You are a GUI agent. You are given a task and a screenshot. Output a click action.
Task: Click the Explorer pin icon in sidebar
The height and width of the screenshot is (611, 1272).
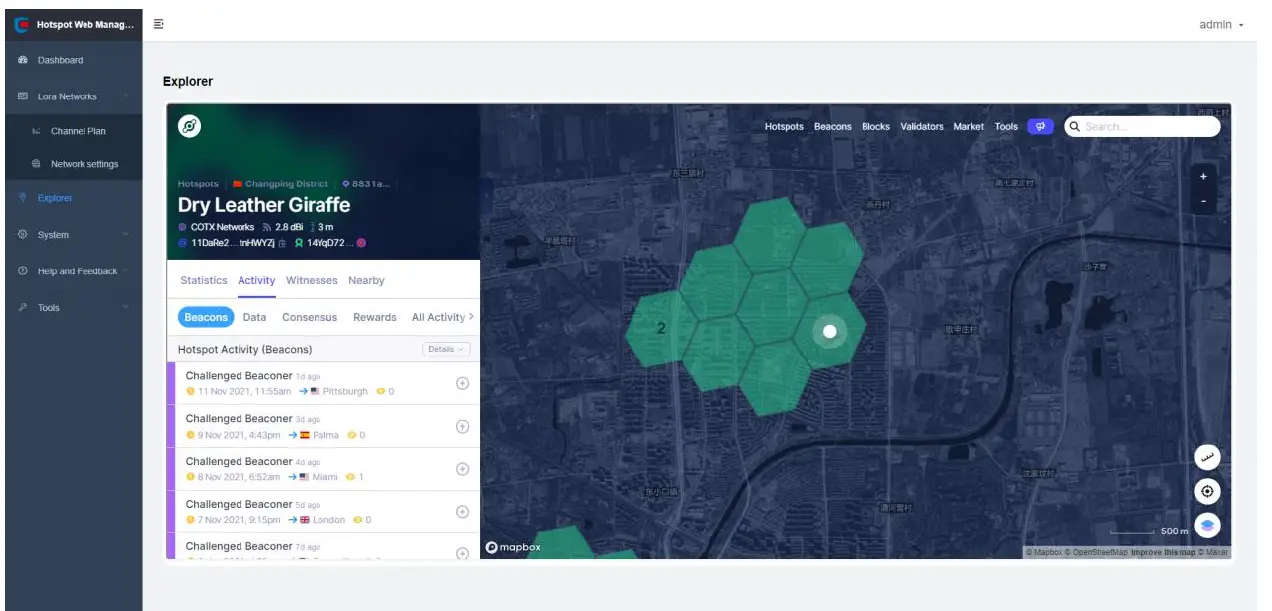(22, 198)
